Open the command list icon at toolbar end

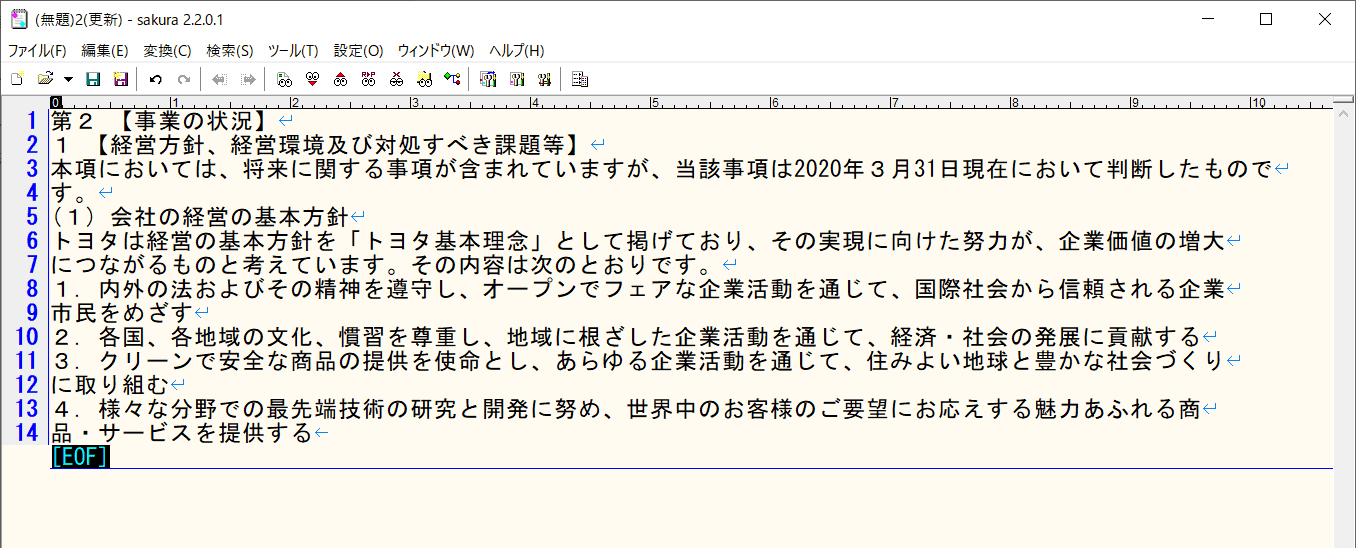(580, 79)
